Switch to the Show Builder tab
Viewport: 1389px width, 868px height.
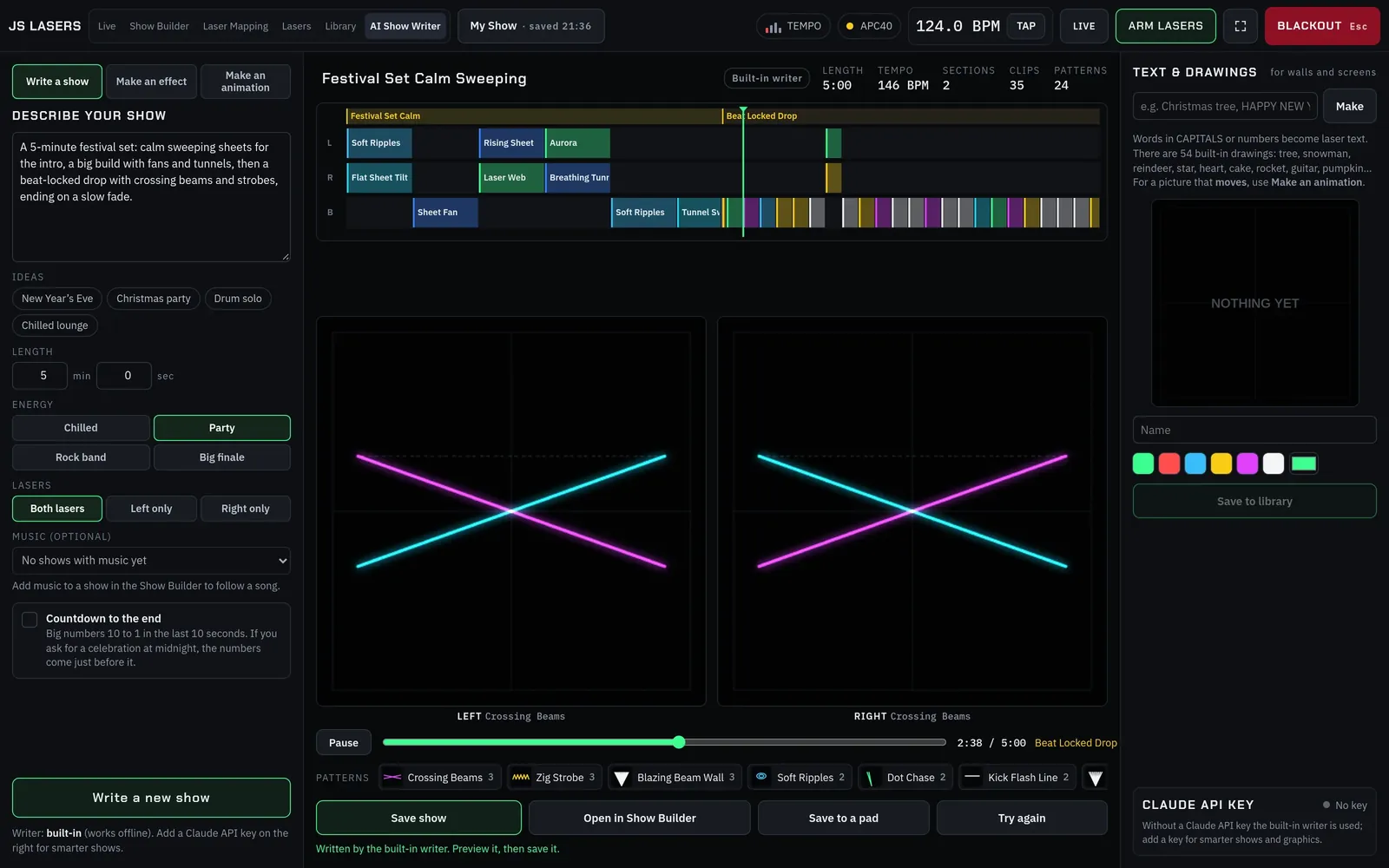pyautogui.click(x=159, y=26)
